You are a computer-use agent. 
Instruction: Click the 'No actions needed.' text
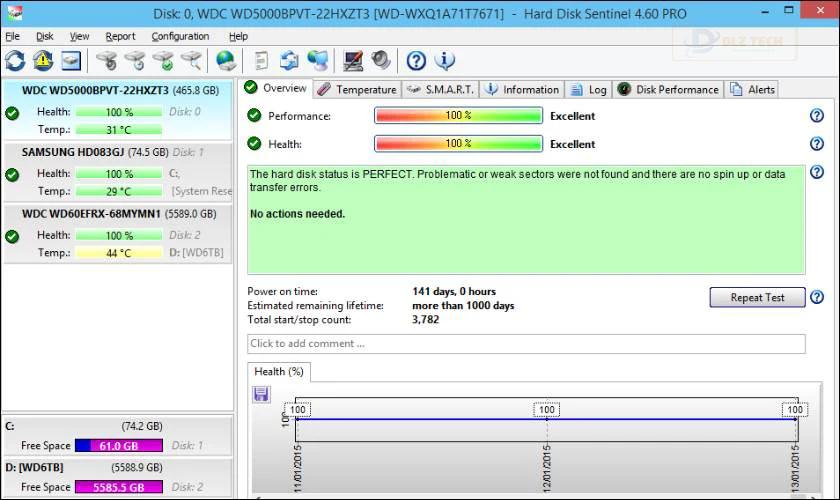point(297,214)
